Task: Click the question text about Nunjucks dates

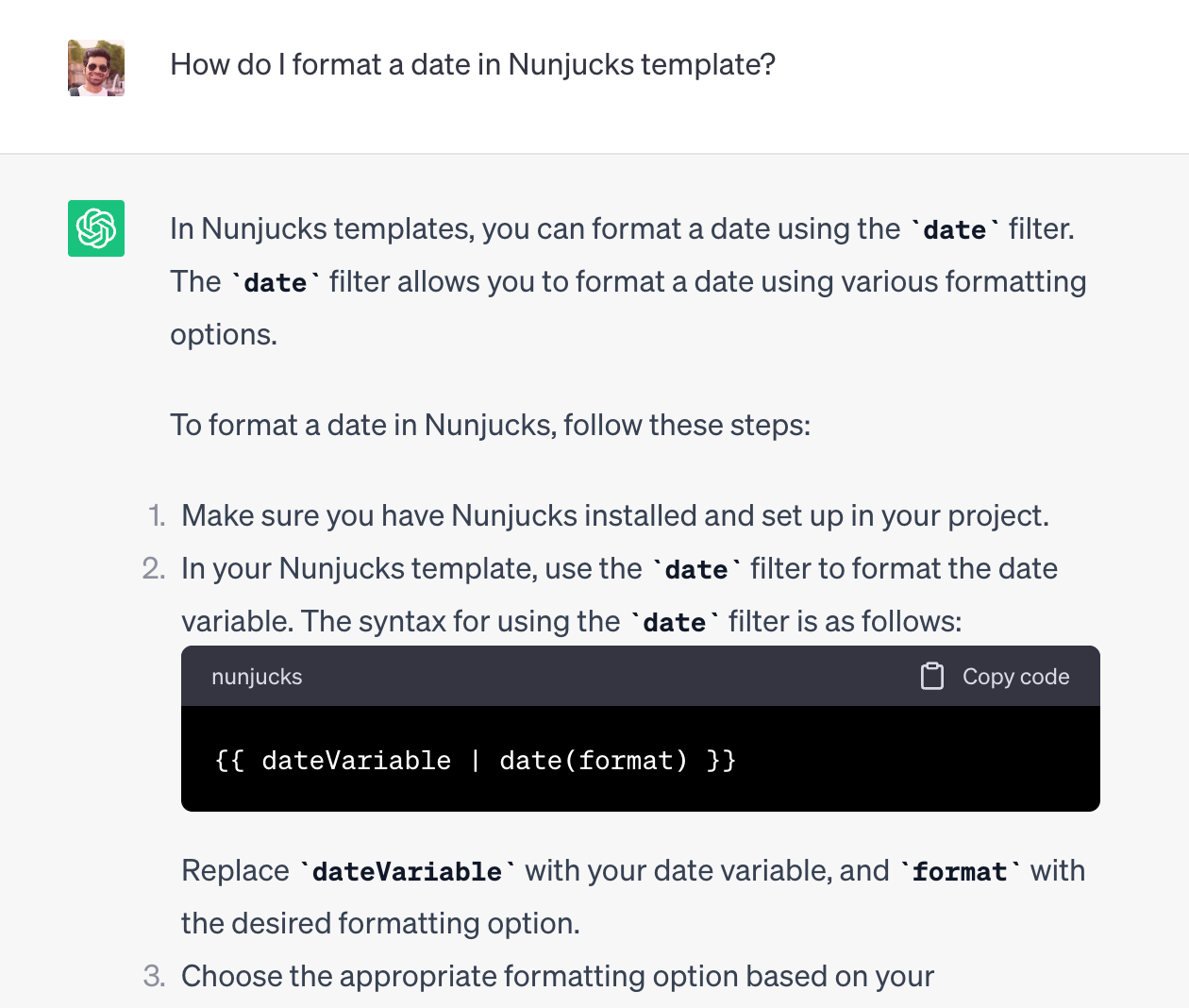Action: click(473, 64)
